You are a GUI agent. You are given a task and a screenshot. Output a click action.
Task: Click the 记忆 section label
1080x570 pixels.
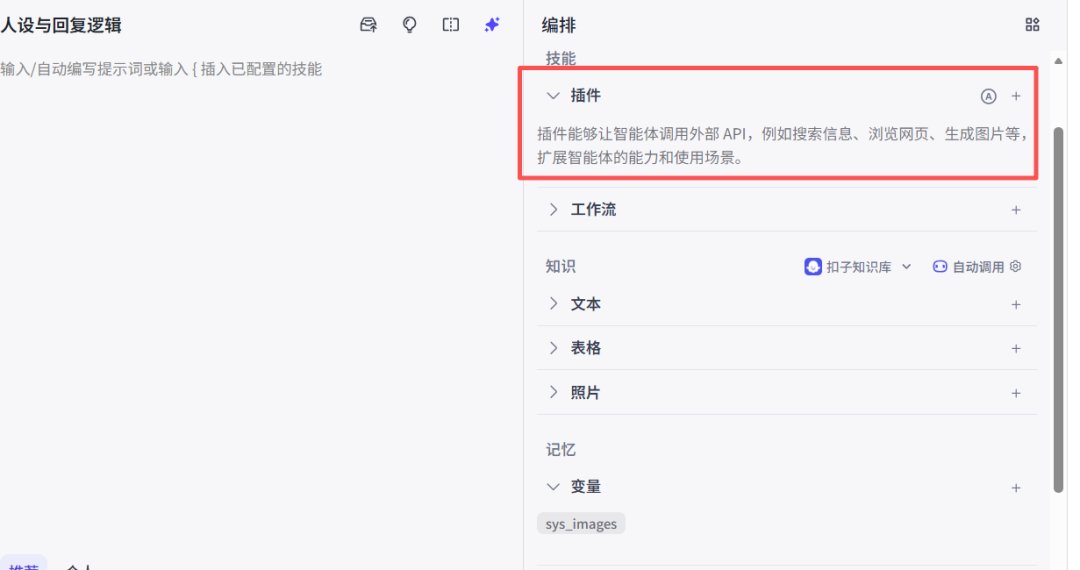click(x=561, y=450)
